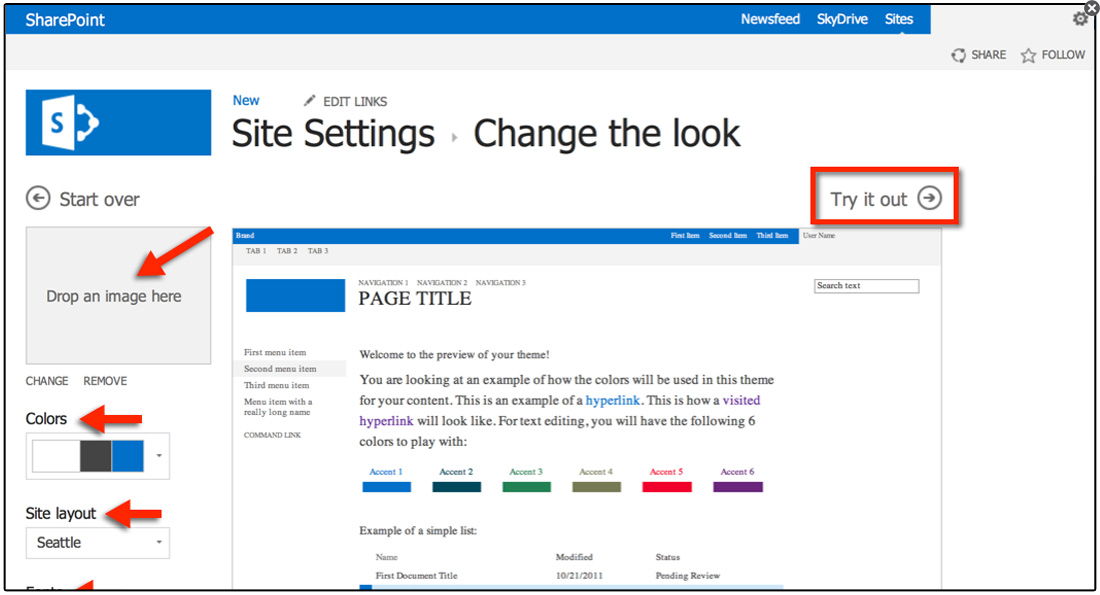This screenshot has width=1100, height=595.
Task: Click the Accent 5 color bar
Action: click(x=666, y=487)
